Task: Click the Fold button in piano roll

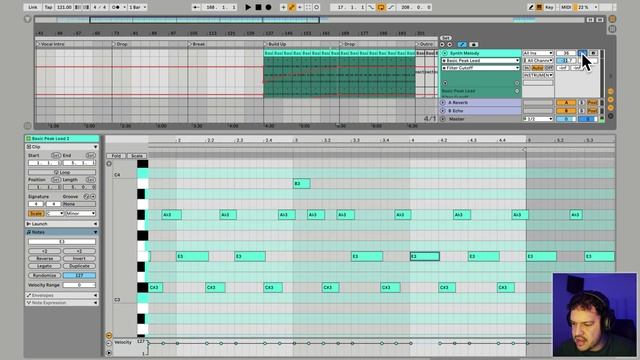Action: [x=116, y=156]
